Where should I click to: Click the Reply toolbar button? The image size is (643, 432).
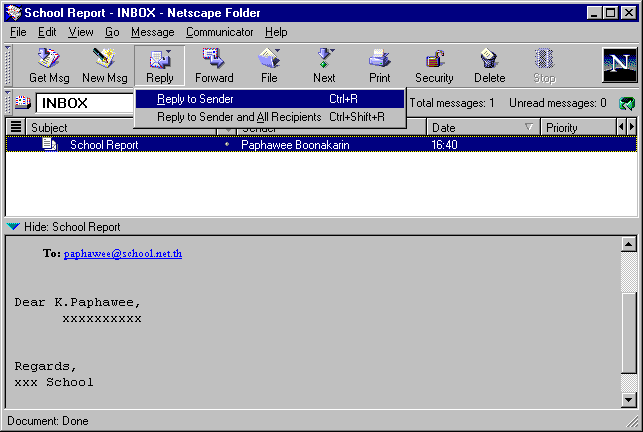coord(160,66)
